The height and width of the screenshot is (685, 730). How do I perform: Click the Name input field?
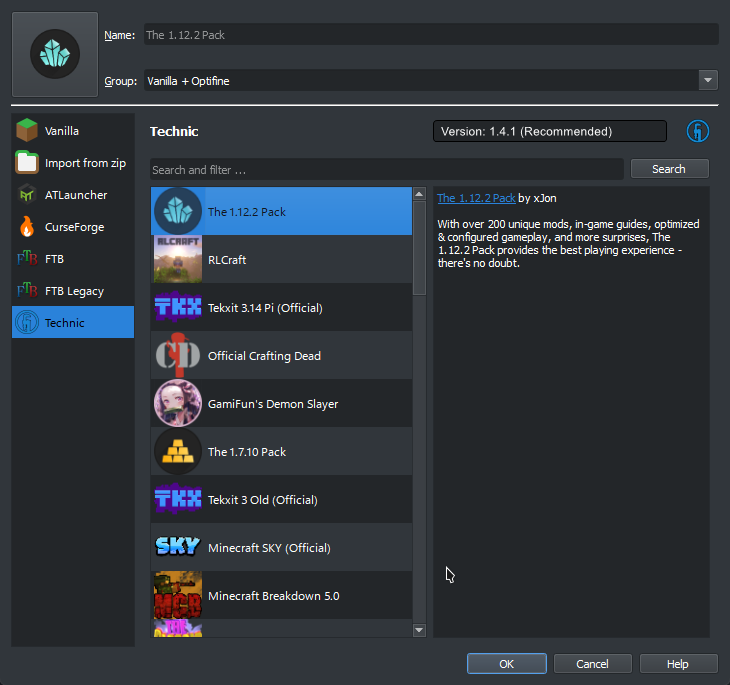click(x=431, y=34)
